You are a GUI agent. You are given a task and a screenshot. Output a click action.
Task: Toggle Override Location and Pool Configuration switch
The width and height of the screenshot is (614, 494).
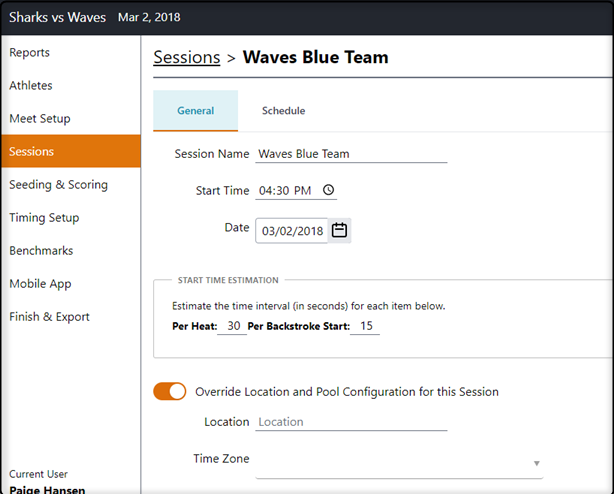pos(170,391)
